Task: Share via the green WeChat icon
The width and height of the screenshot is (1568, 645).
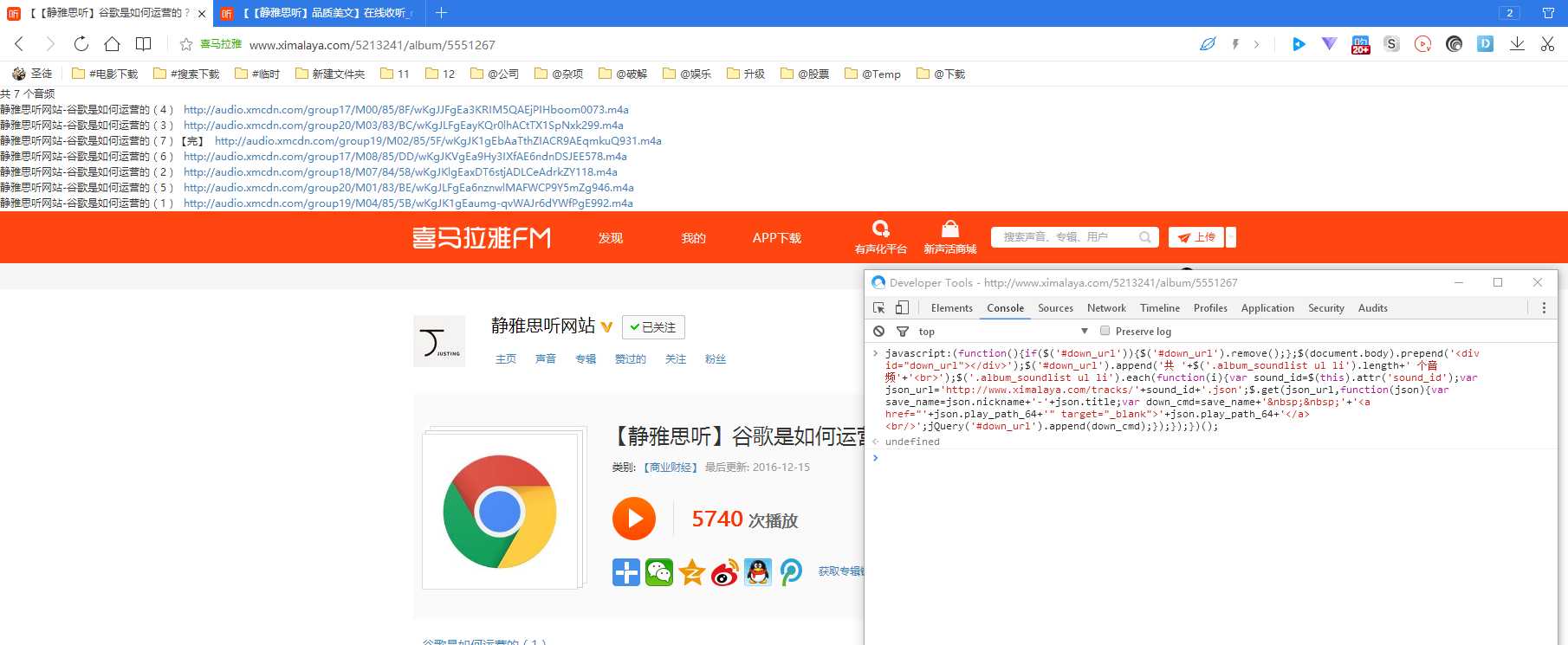Action: tap(659, 572)
